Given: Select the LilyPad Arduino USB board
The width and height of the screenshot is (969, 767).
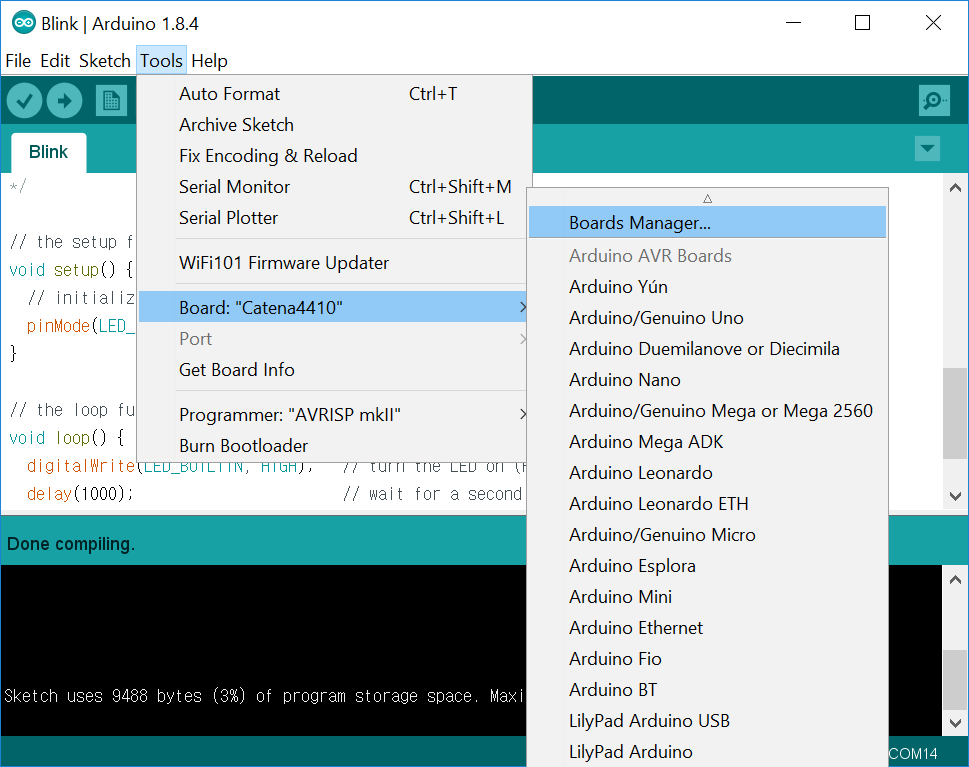Looking at the screenshot, I should coord(707,721).
